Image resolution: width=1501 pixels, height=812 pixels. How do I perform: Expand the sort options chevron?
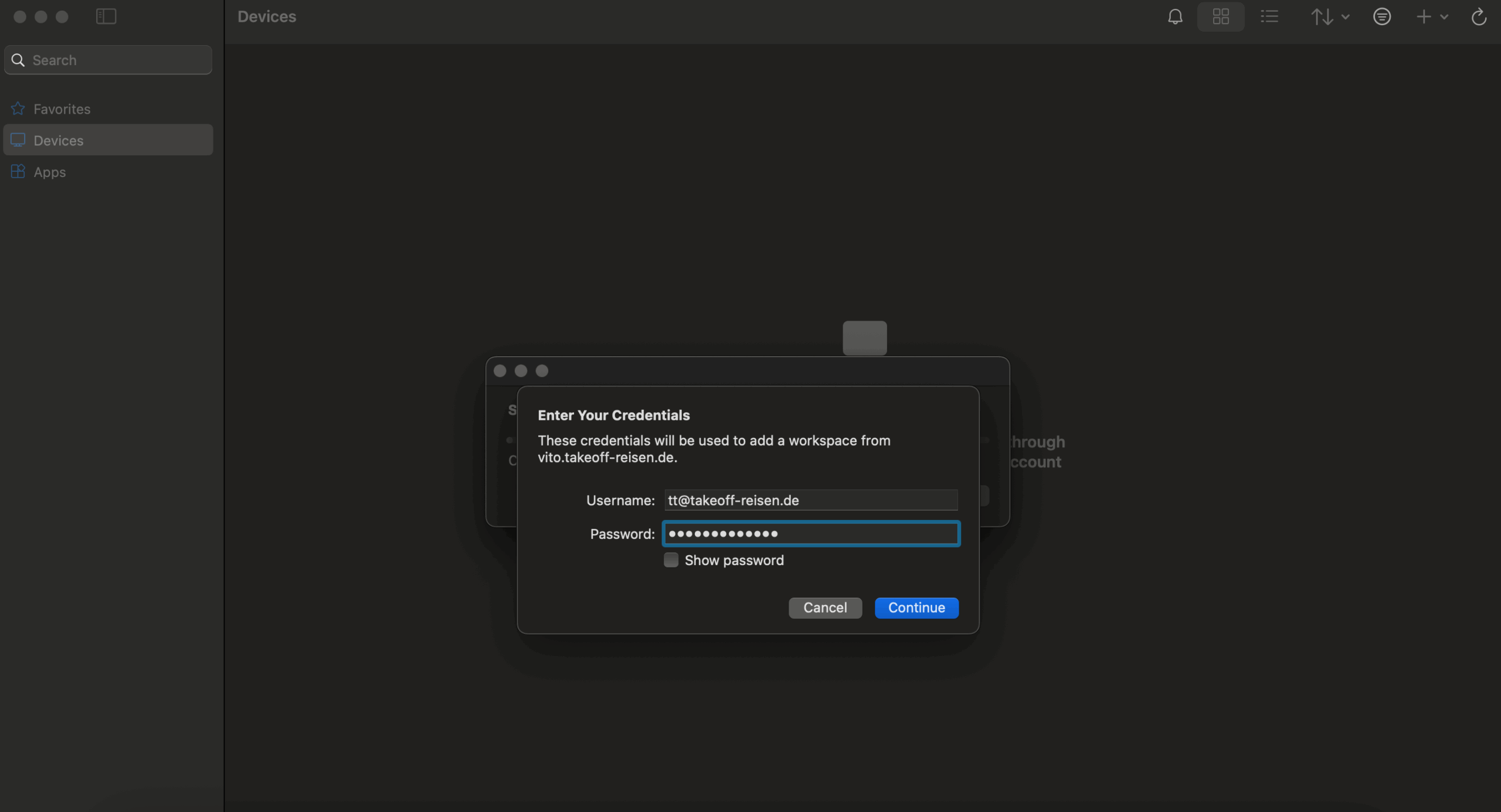[1346, 16]
